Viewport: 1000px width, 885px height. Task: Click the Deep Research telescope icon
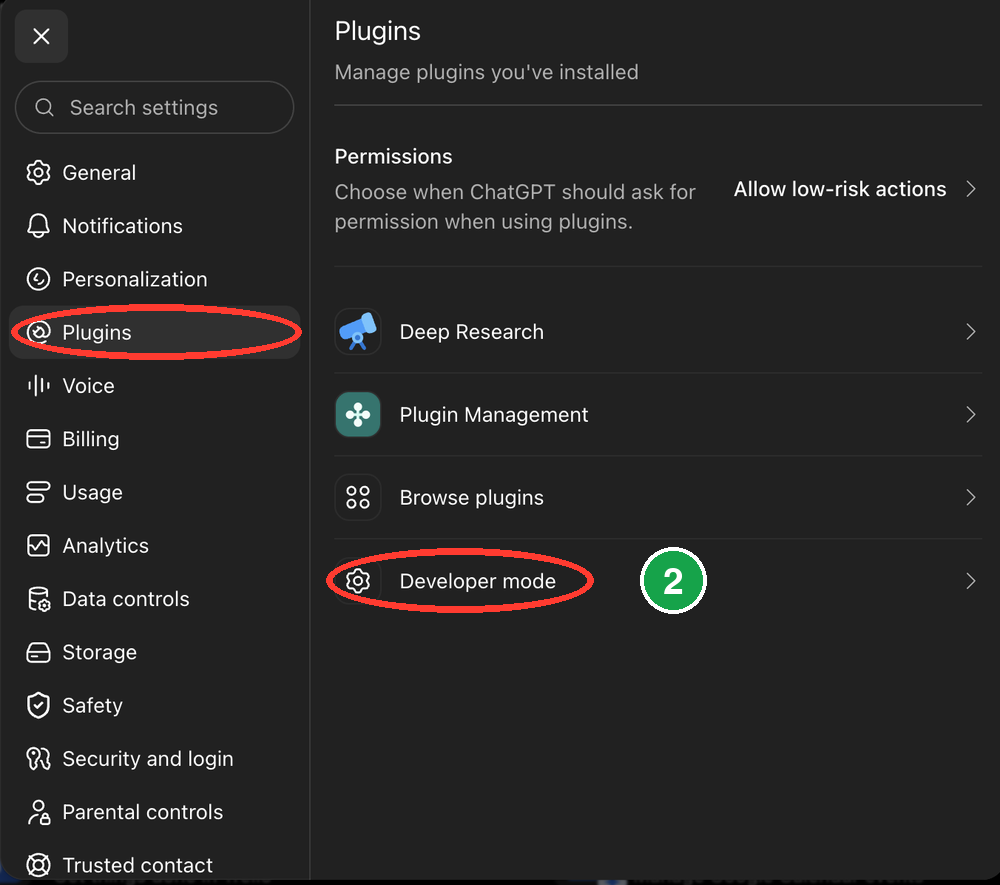tap(358, 332)
